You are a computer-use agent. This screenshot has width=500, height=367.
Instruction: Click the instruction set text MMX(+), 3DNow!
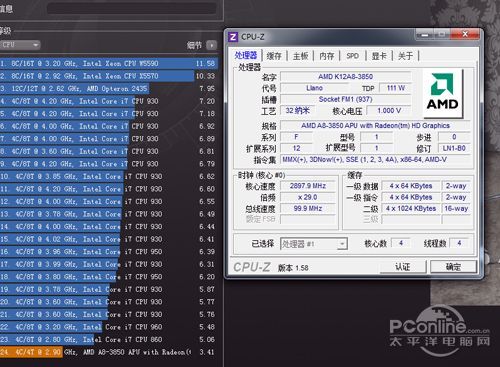tap(375, 160)
